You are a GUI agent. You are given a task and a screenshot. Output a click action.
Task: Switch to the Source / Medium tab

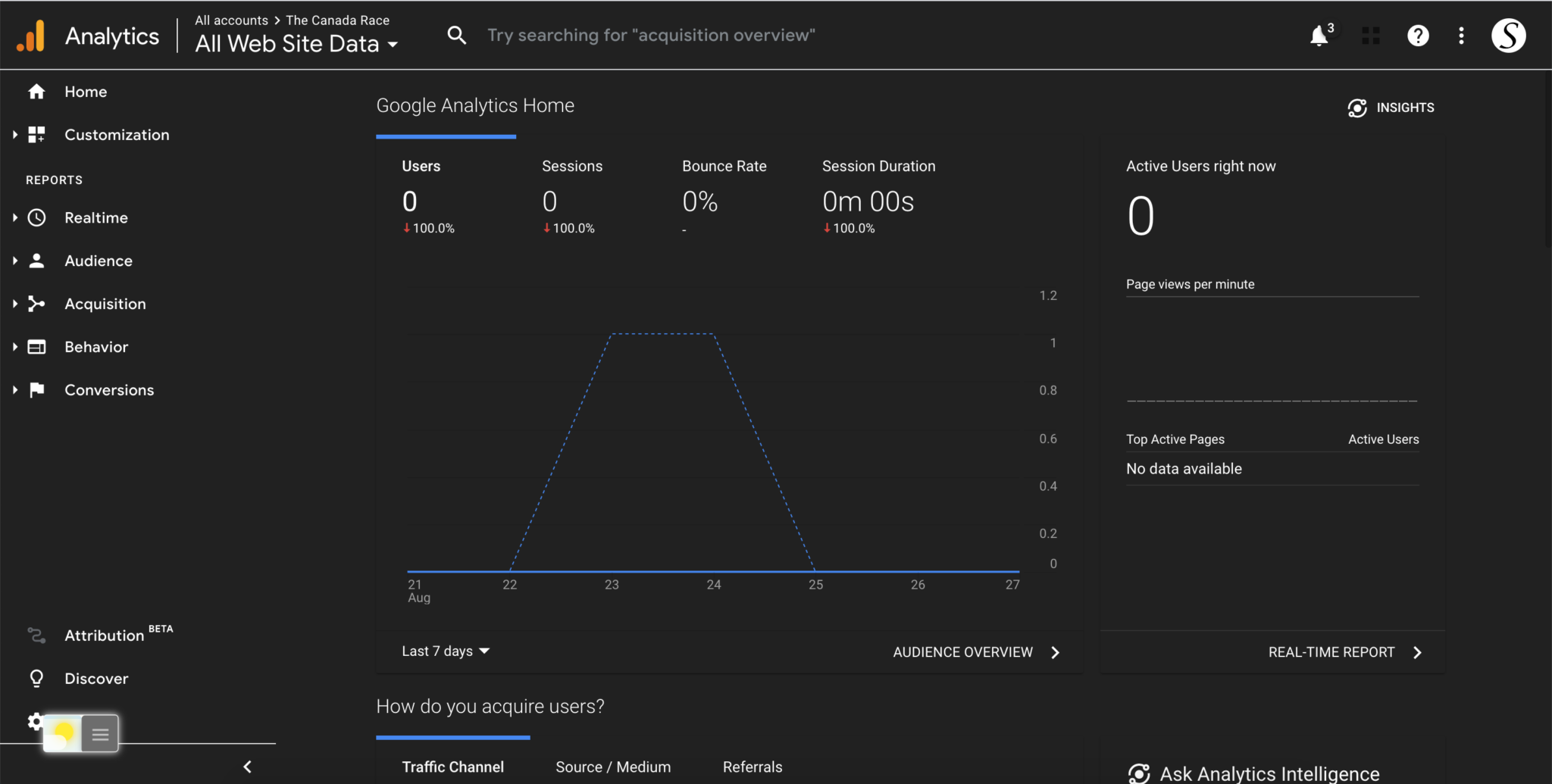tap(612, 767)
